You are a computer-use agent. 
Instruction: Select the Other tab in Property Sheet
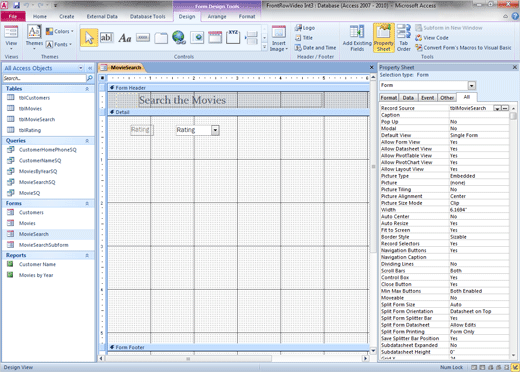click(x=447, y=98)
